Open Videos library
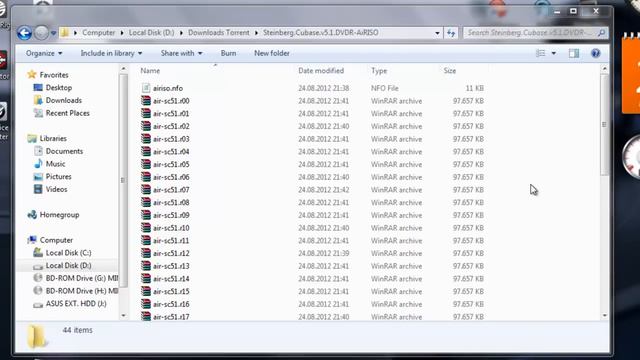Screen dimensions: 640x360 click(56, 189)
